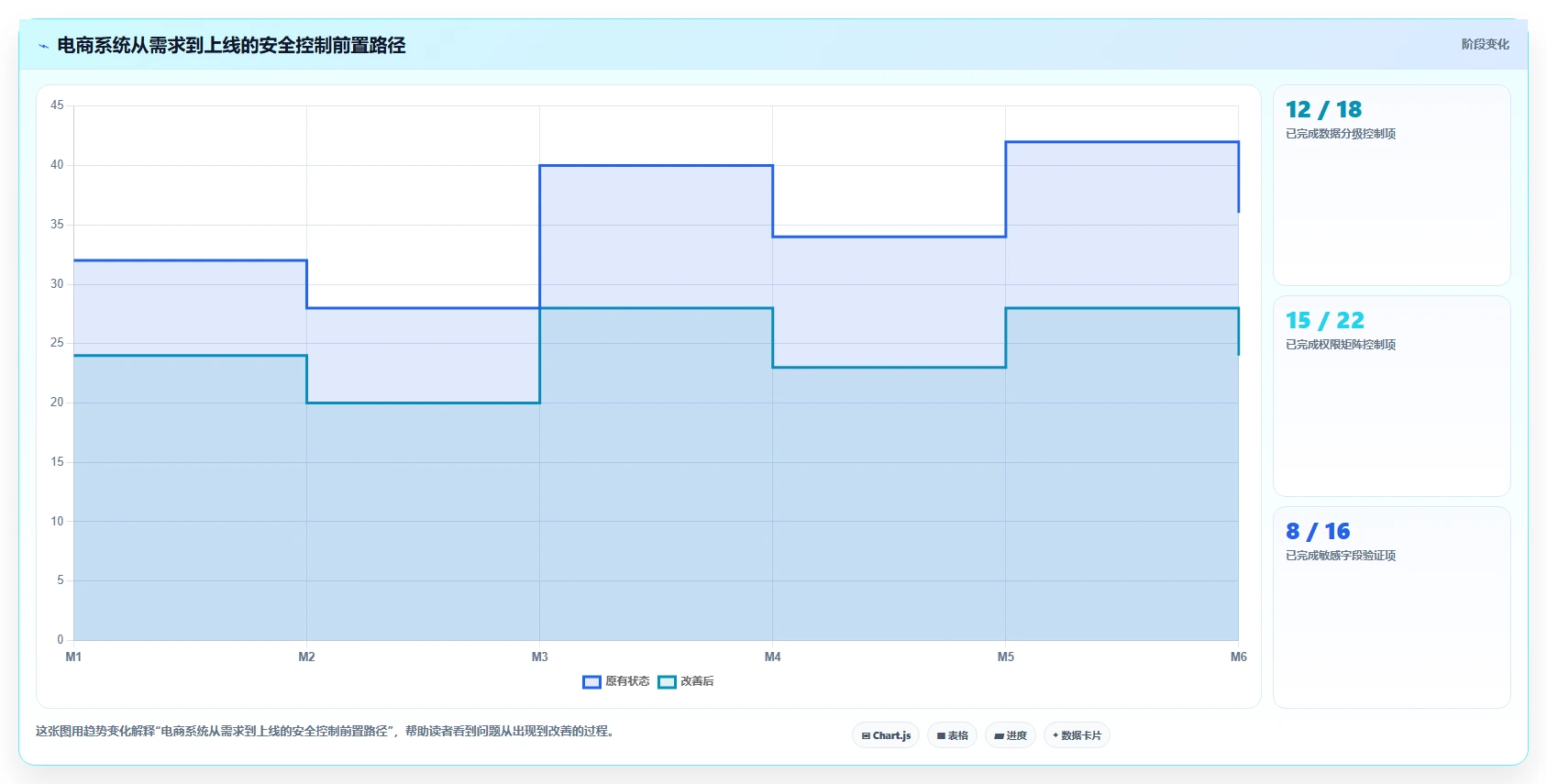Click the chart title 电商系统从需求到上线的安全控制前置路径

[x=231, y=45]
